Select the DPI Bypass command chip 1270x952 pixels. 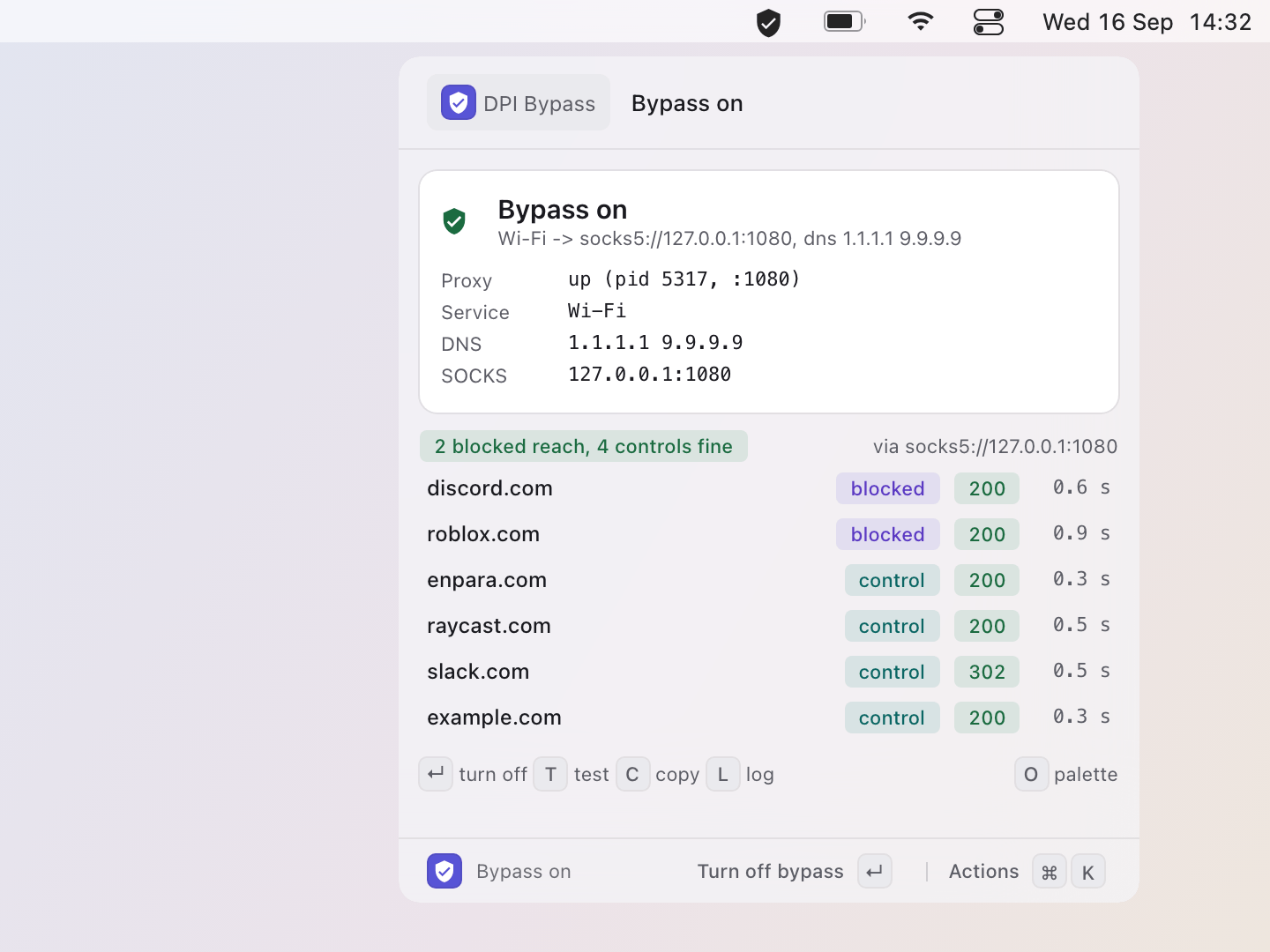tap(519, 102)
